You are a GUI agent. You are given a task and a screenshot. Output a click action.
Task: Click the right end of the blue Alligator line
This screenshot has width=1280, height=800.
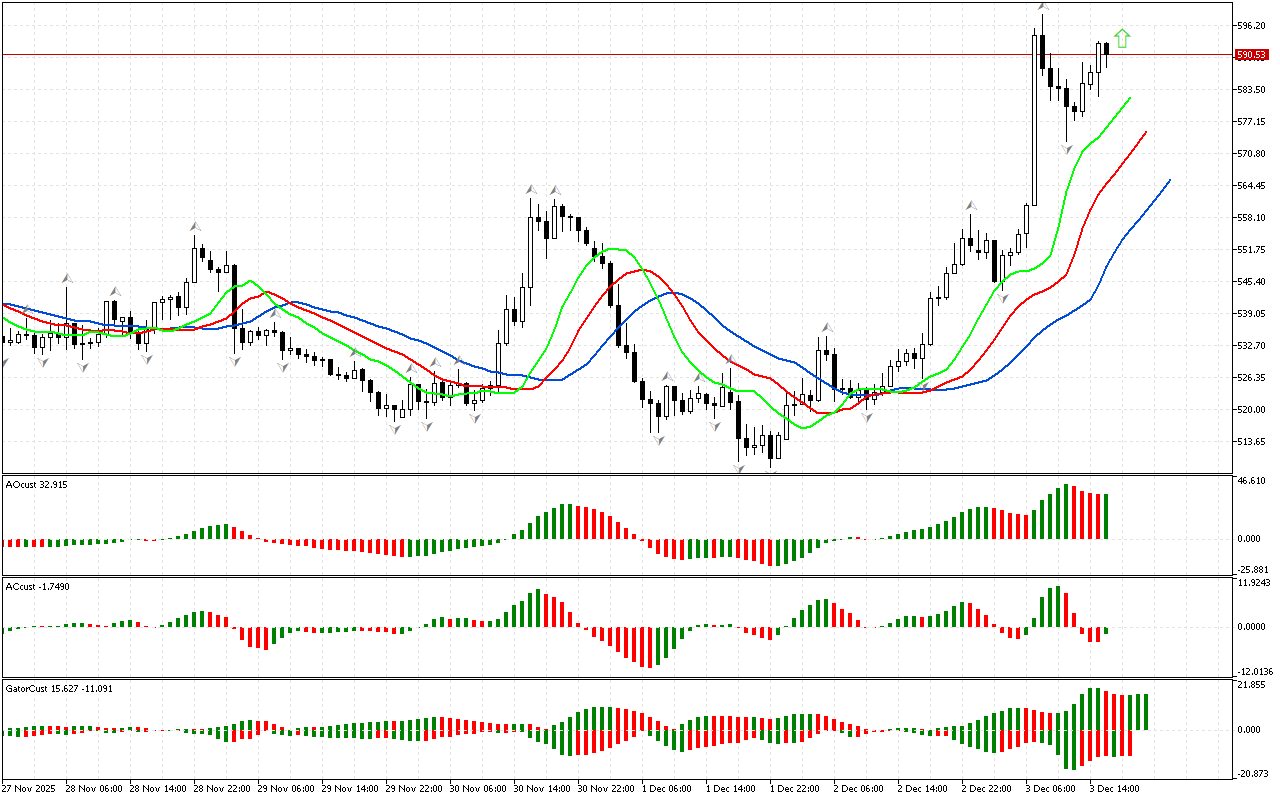[1168, 181]
